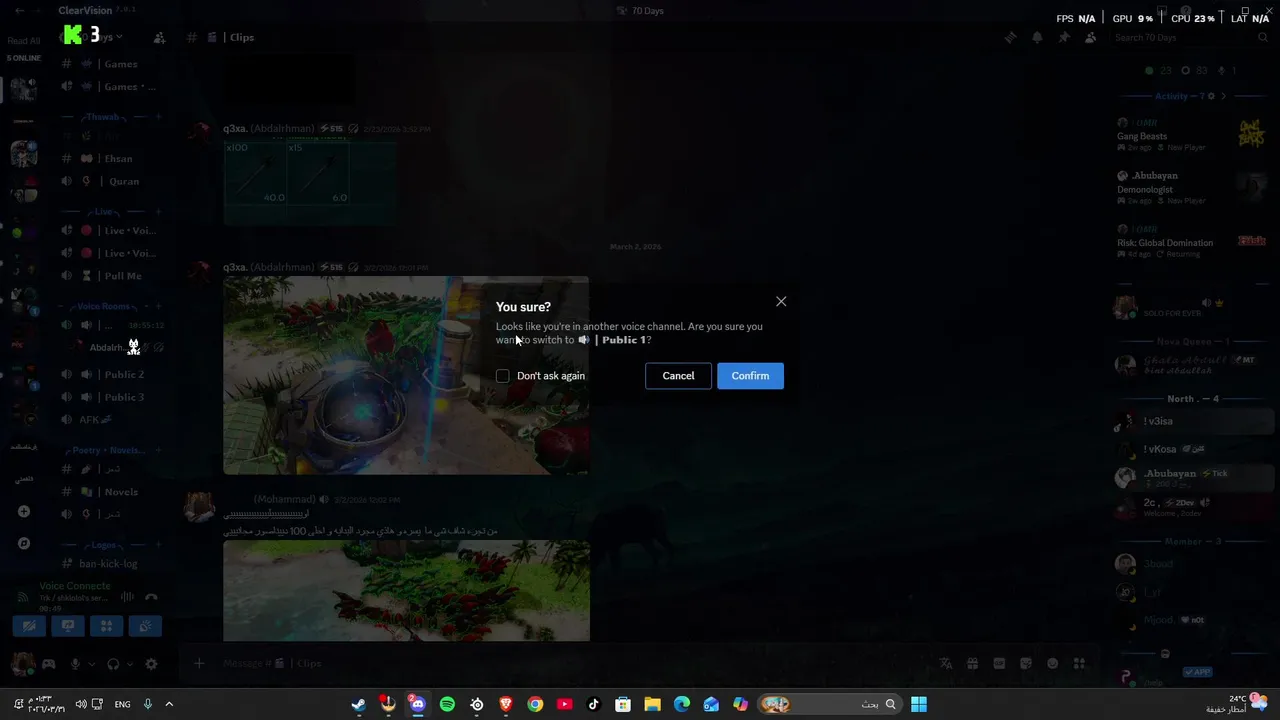Image resolution: width=1280 pixels, height=720 pixels.
Task: Join the Public 2 voice channel
Action: click(x=111, y=374)
